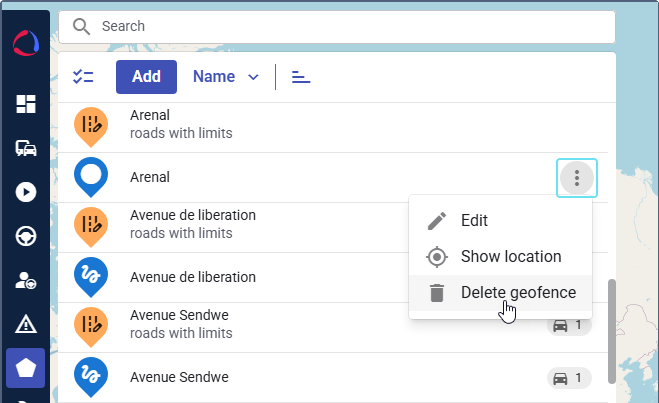Open the dashboard icon in sidebar
659x403 pixels.
pyautogui.click(x=26, y=105)
